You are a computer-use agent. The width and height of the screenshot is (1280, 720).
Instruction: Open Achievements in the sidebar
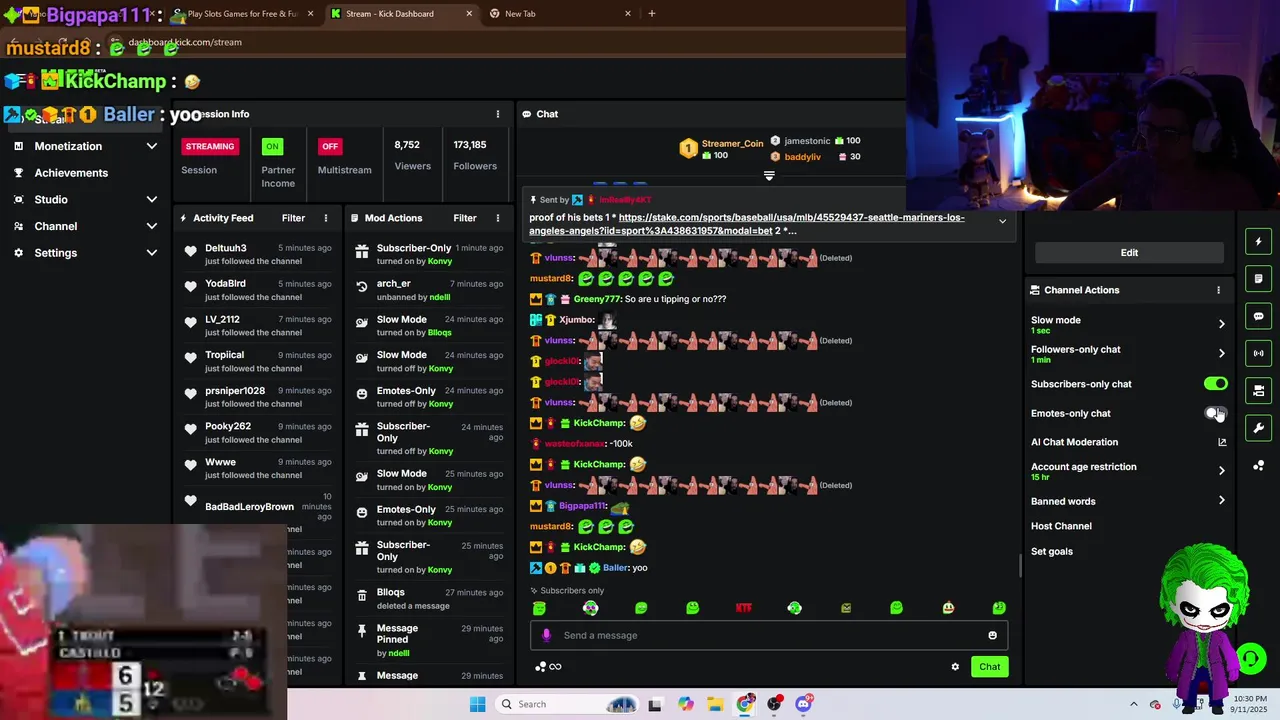tap(71, 173)
